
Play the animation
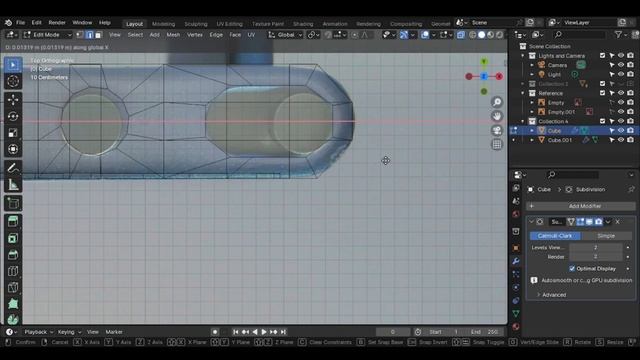264,332
